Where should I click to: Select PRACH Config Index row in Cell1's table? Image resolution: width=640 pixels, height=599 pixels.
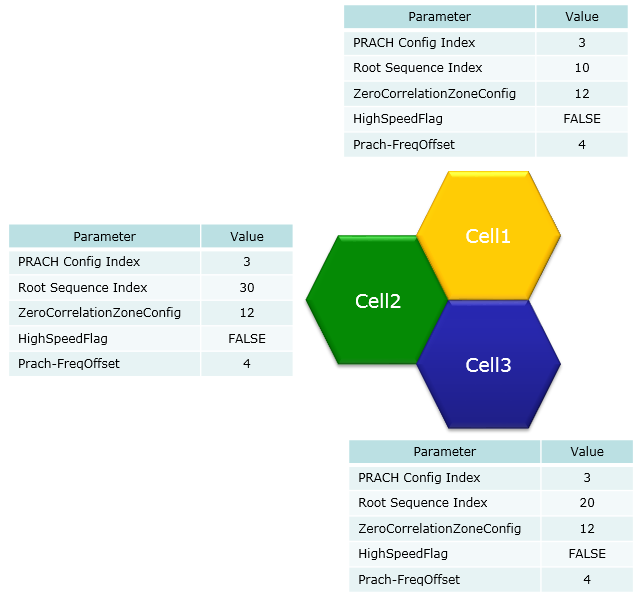[x=486, y=43]
